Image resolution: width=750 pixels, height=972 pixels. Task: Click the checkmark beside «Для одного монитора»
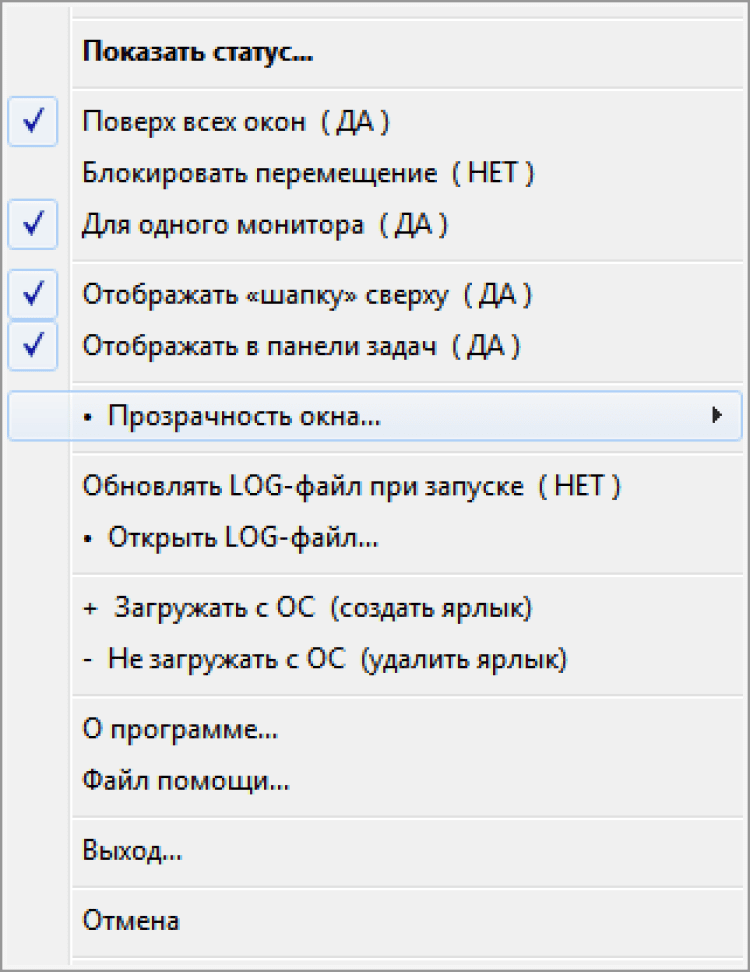[33, 226]
